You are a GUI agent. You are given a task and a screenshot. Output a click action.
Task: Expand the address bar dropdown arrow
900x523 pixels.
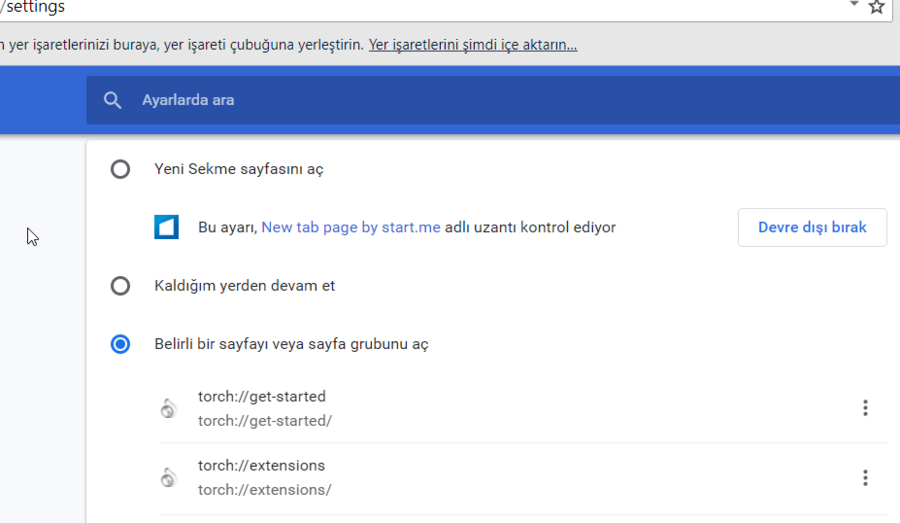[x=854, y=5]
